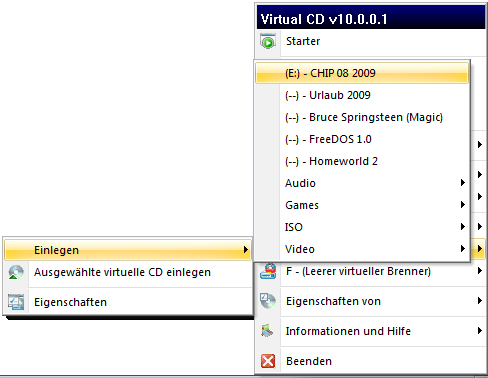This screenshot has height=378, width=488.
Task: Click the Ausgewählte virtuelle CD einlegen icon
Action: 16,272
